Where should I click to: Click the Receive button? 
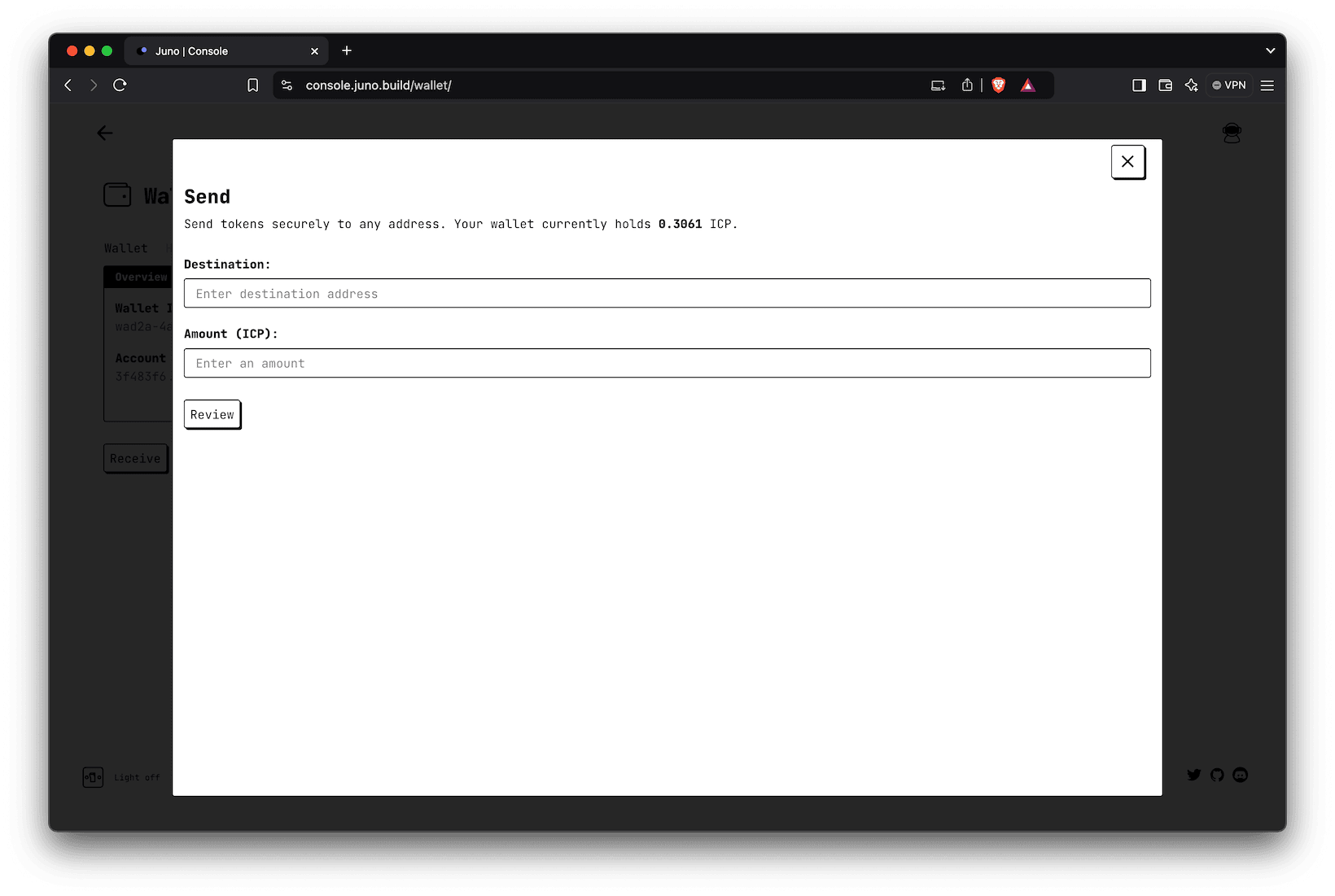point(135,458)
